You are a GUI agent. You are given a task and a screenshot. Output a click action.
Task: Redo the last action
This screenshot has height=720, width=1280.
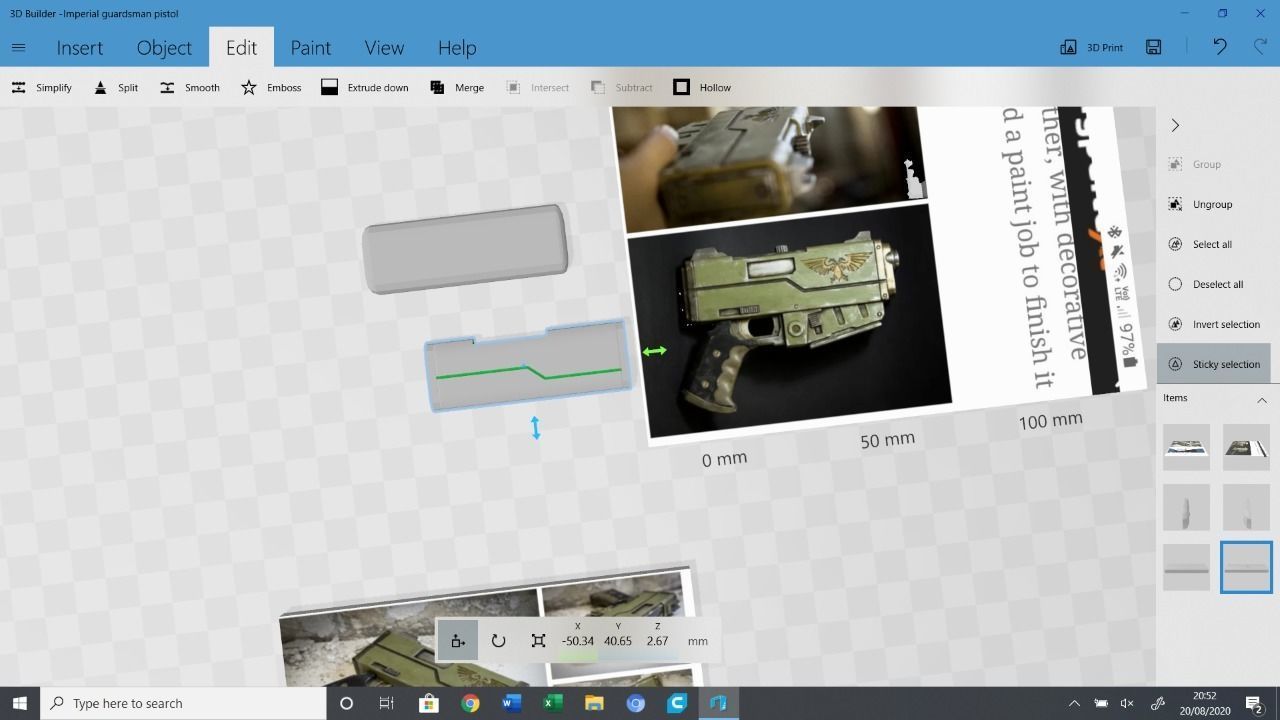(1260, 47)
